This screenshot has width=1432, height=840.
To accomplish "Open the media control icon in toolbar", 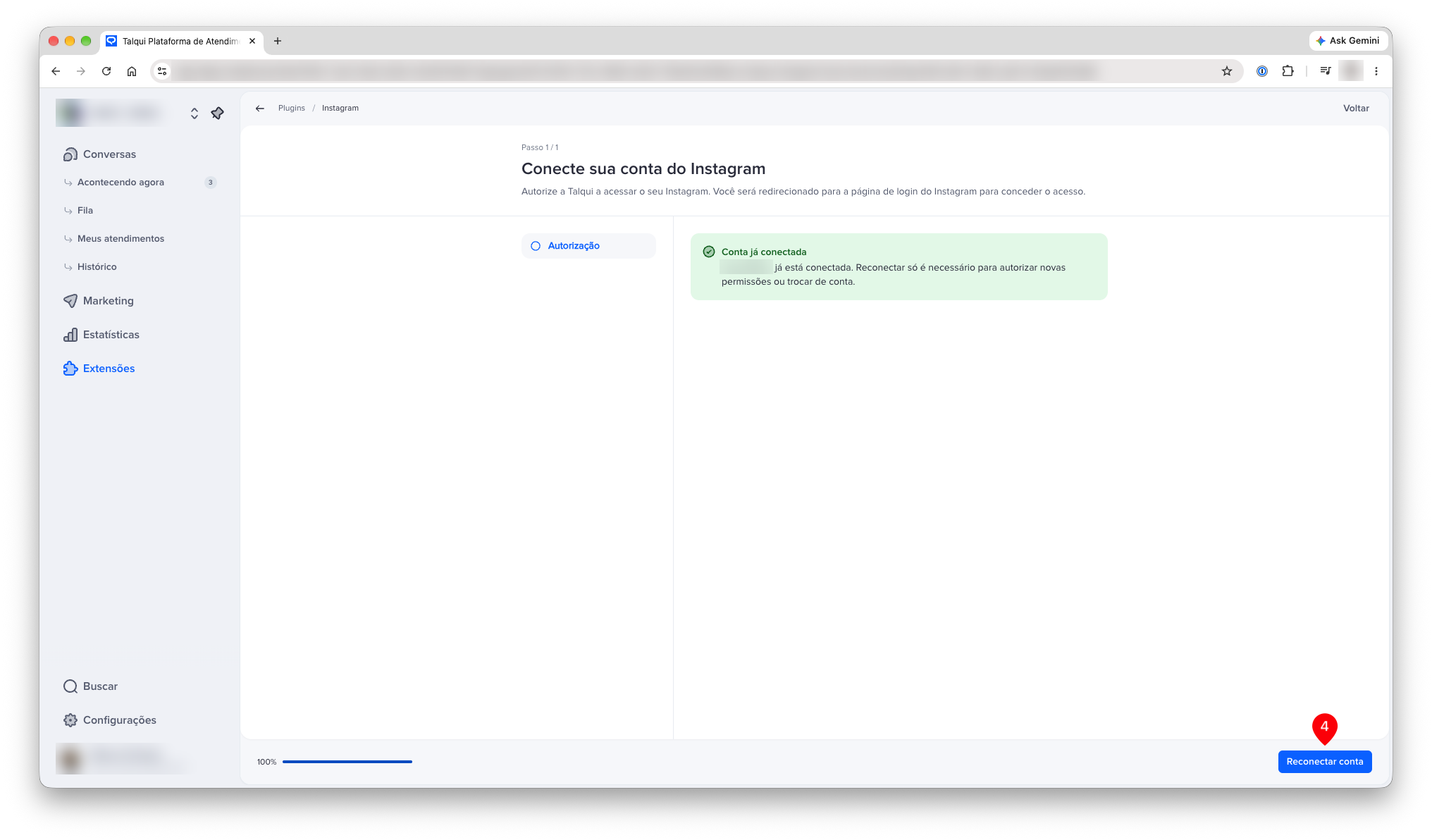I will 1325,71.
